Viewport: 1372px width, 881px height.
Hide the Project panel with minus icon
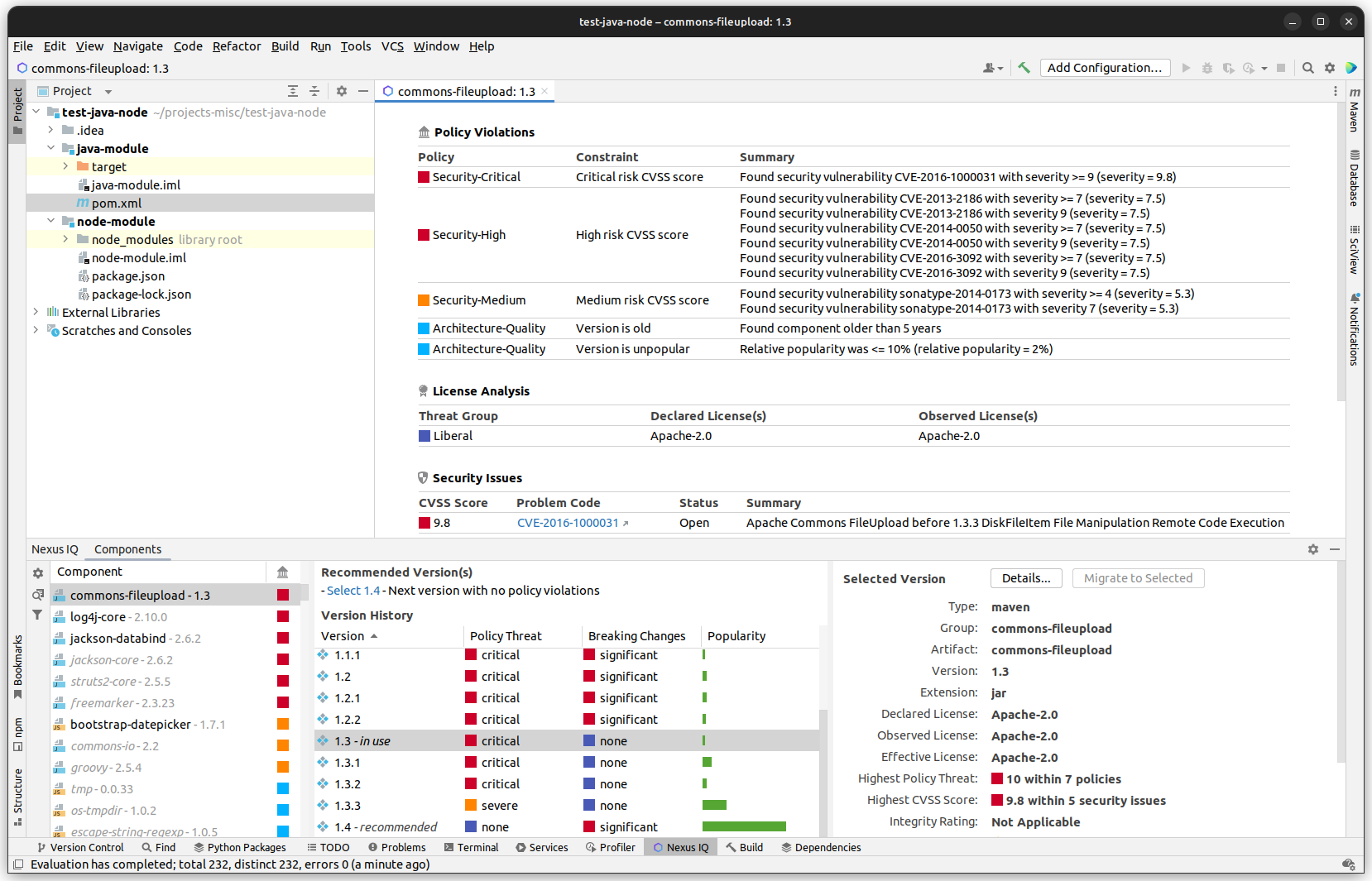click(363, 91)
